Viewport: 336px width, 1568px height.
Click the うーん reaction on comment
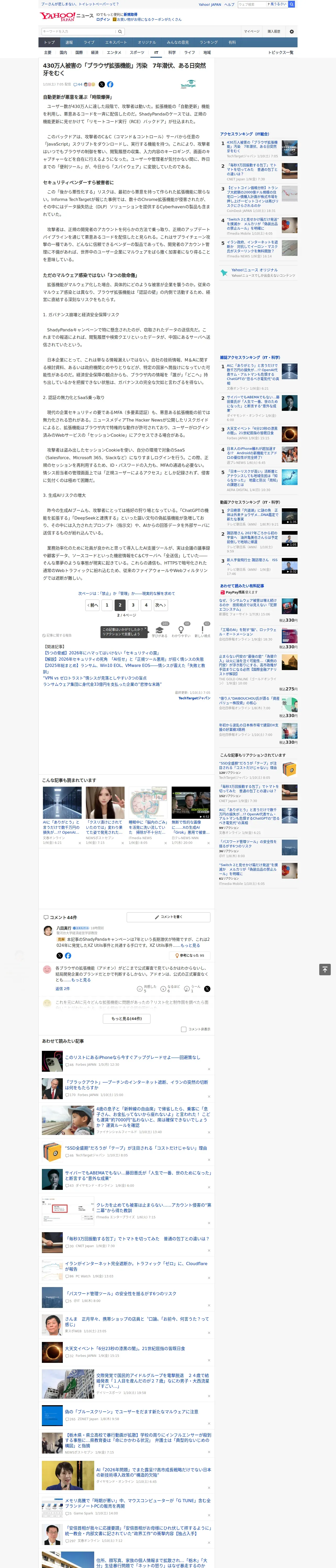tap(193, 989)
